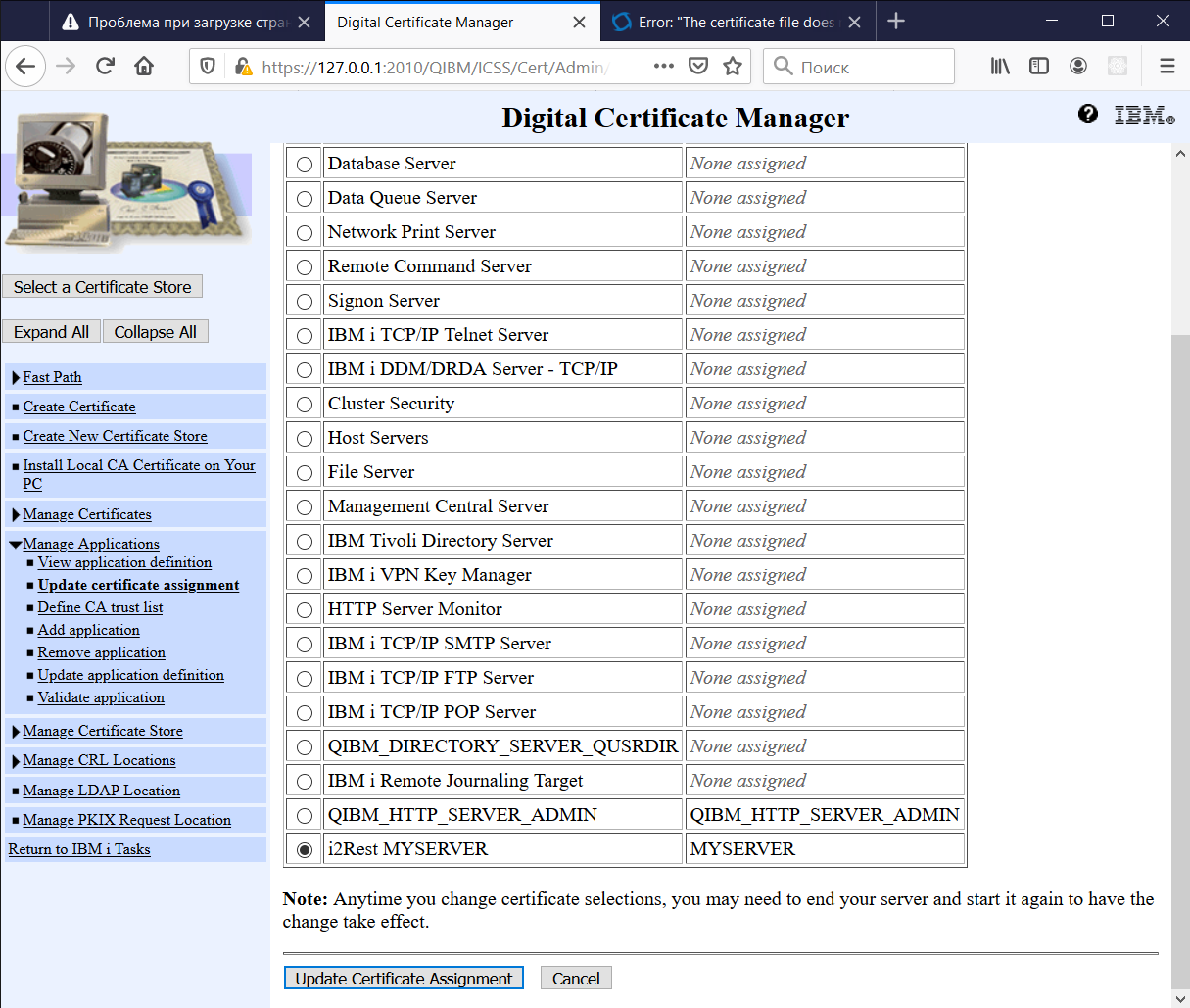Select the QIBM_HTTP_SERVER_ADMIN radio button
Screen dimensions: 1190x1008
[305, 816]
